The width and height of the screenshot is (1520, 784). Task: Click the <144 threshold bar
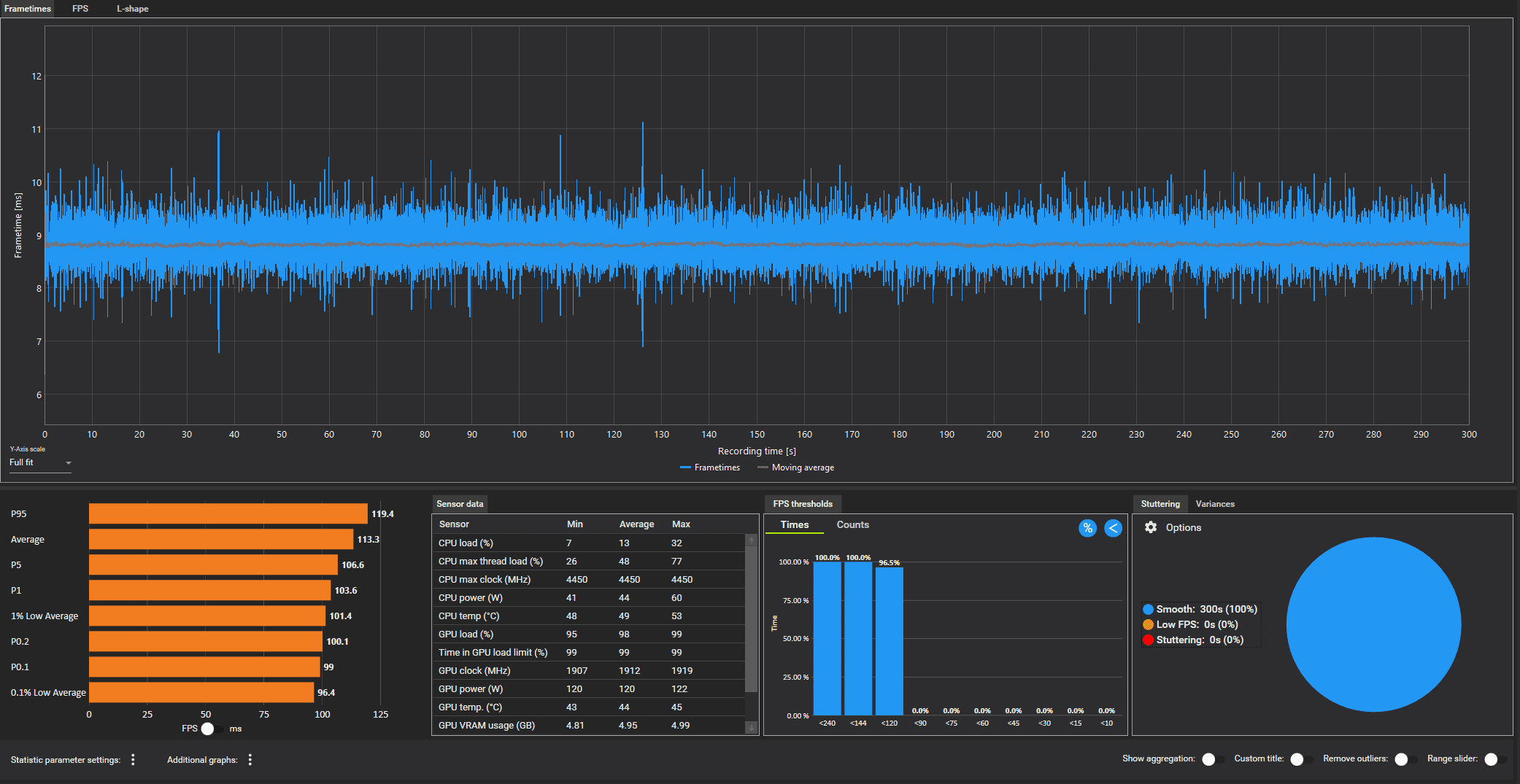pyautogui.click(x=858, y=639)
